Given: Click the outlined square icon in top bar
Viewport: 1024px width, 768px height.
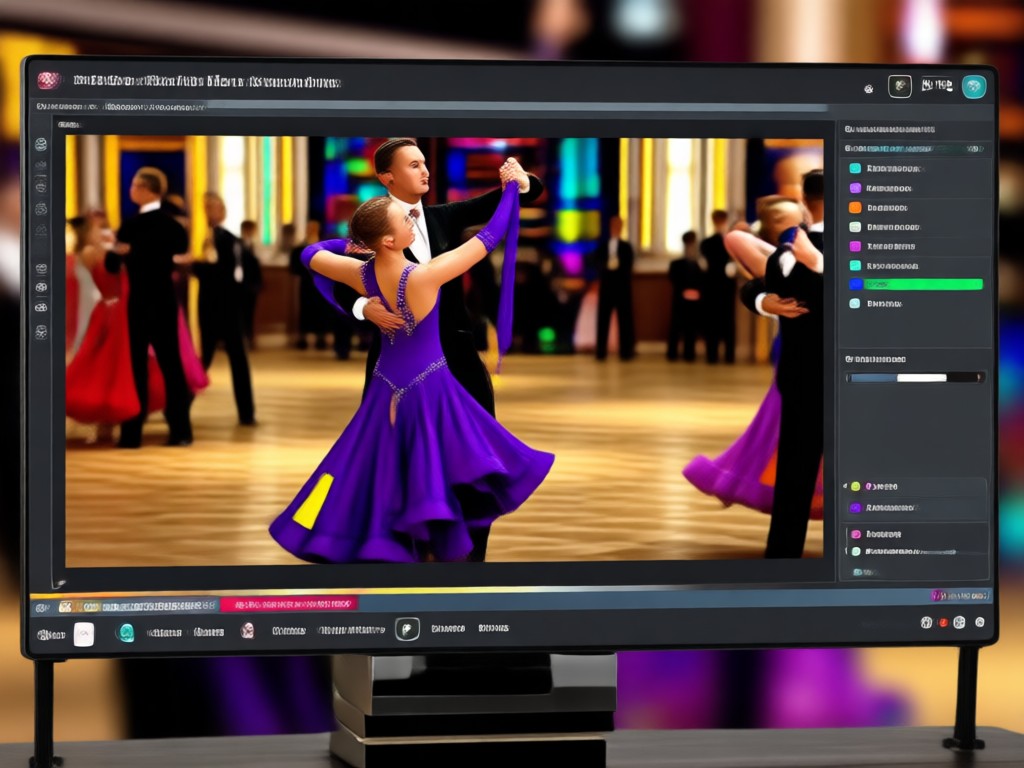Looking at the screenshot, I should pos(899,86).
